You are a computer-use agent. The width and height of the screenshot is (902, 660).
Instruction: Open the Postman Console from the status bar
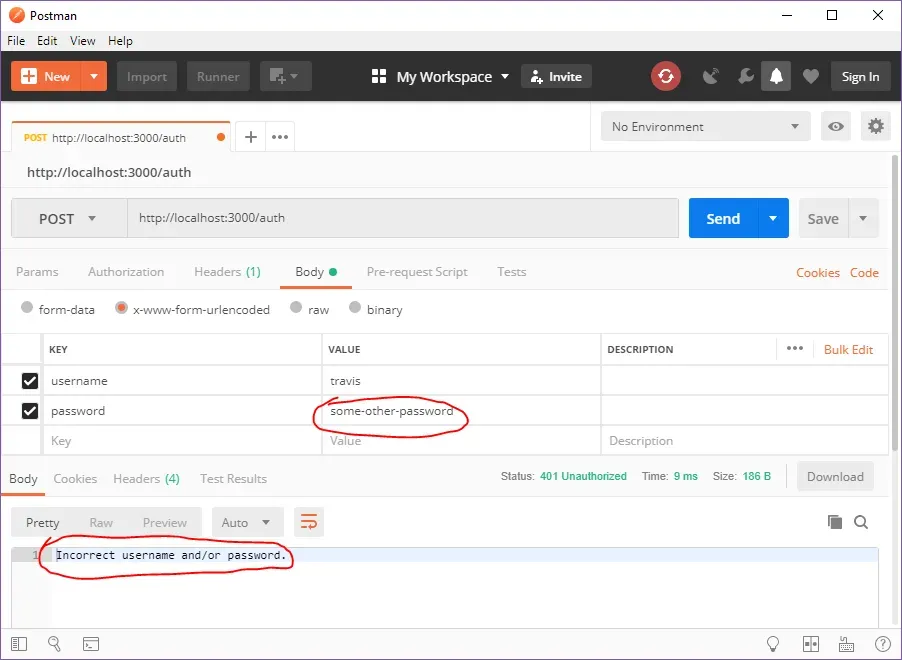[x=91, y=643]
